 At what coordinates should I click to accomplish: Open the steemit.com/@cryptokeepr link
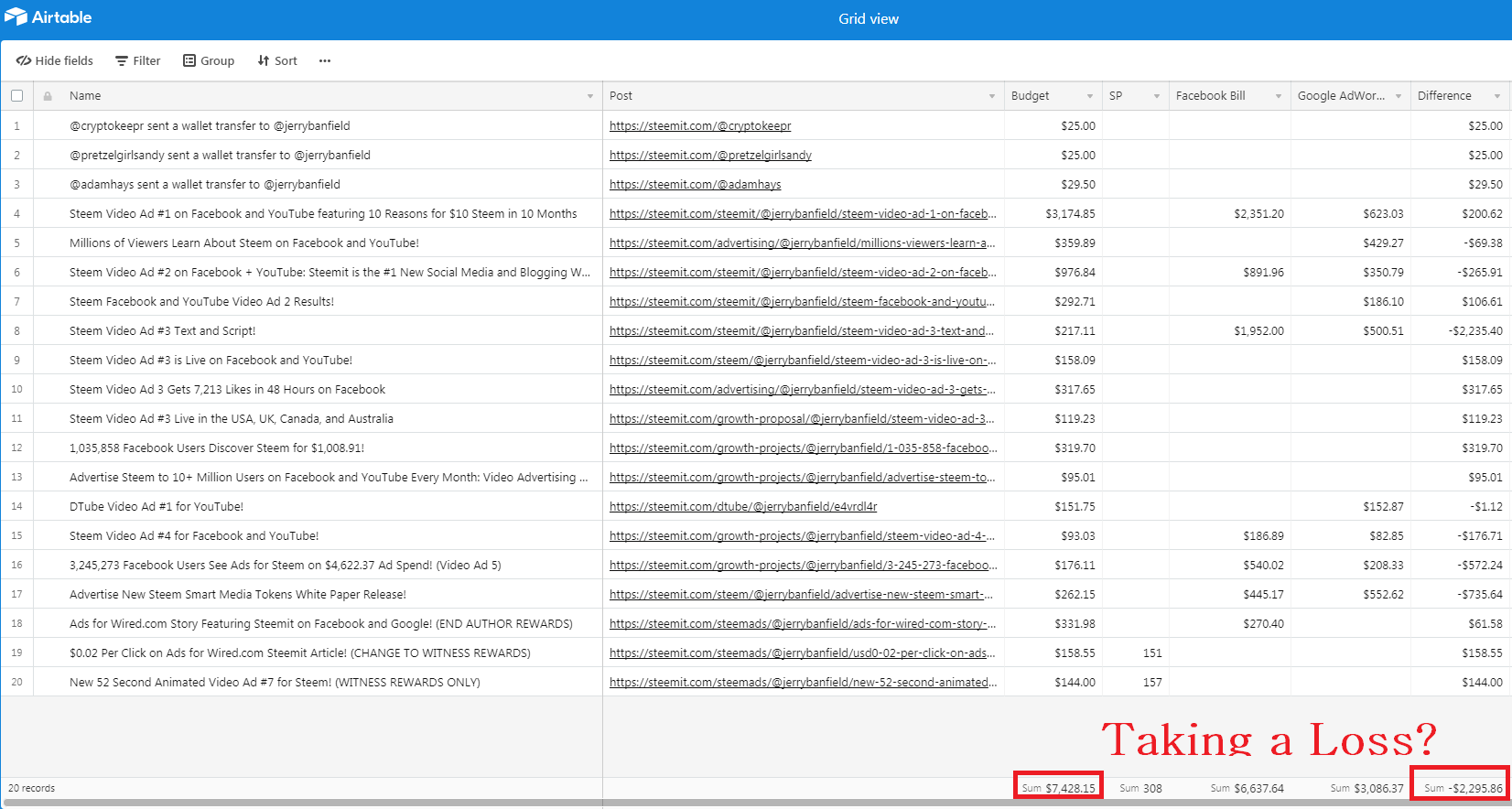tap(700, 125)
